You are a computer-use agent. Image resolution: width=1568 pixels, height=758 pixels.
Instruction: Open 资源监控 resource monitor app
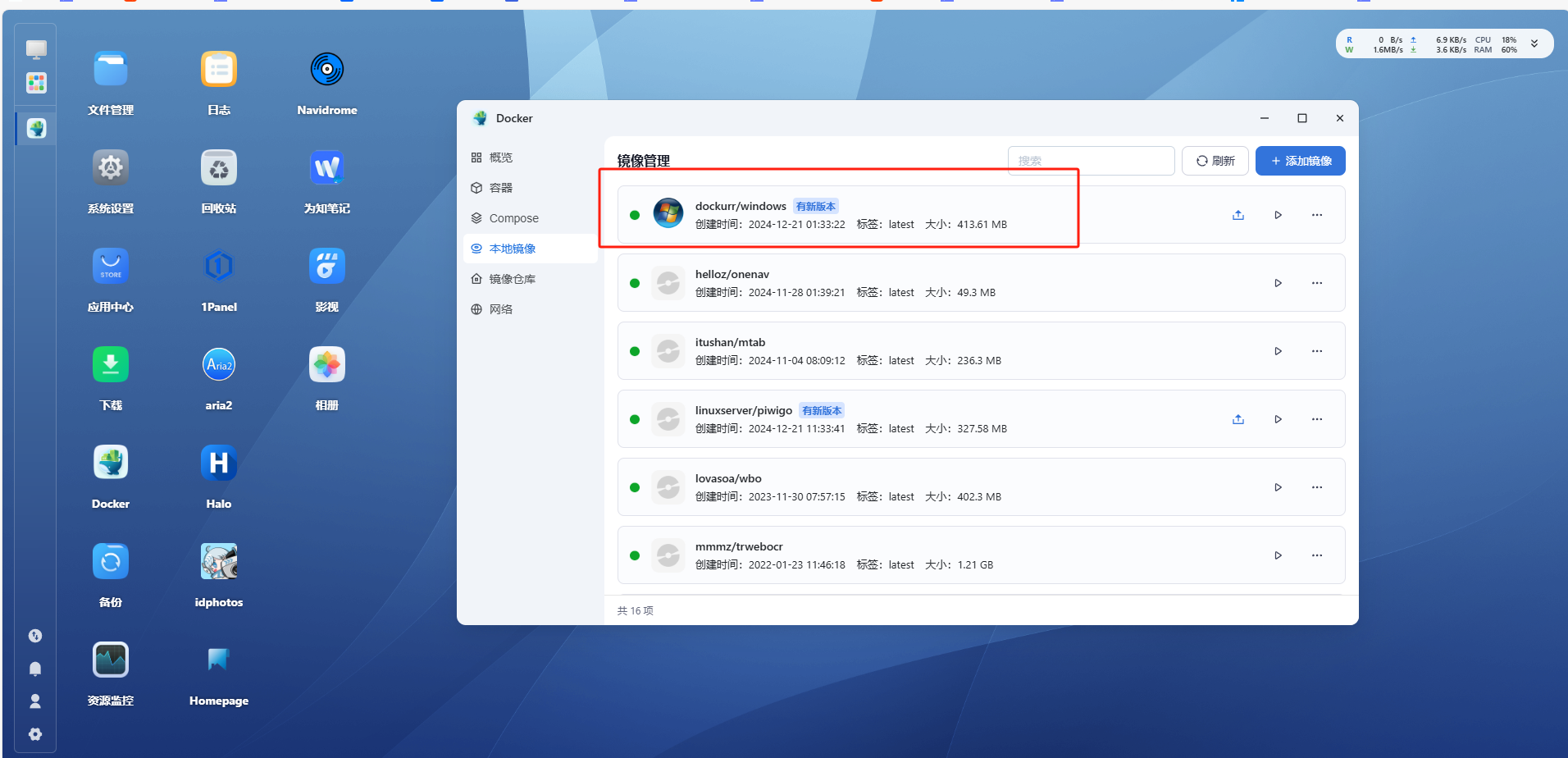click(x=111, y=660)
